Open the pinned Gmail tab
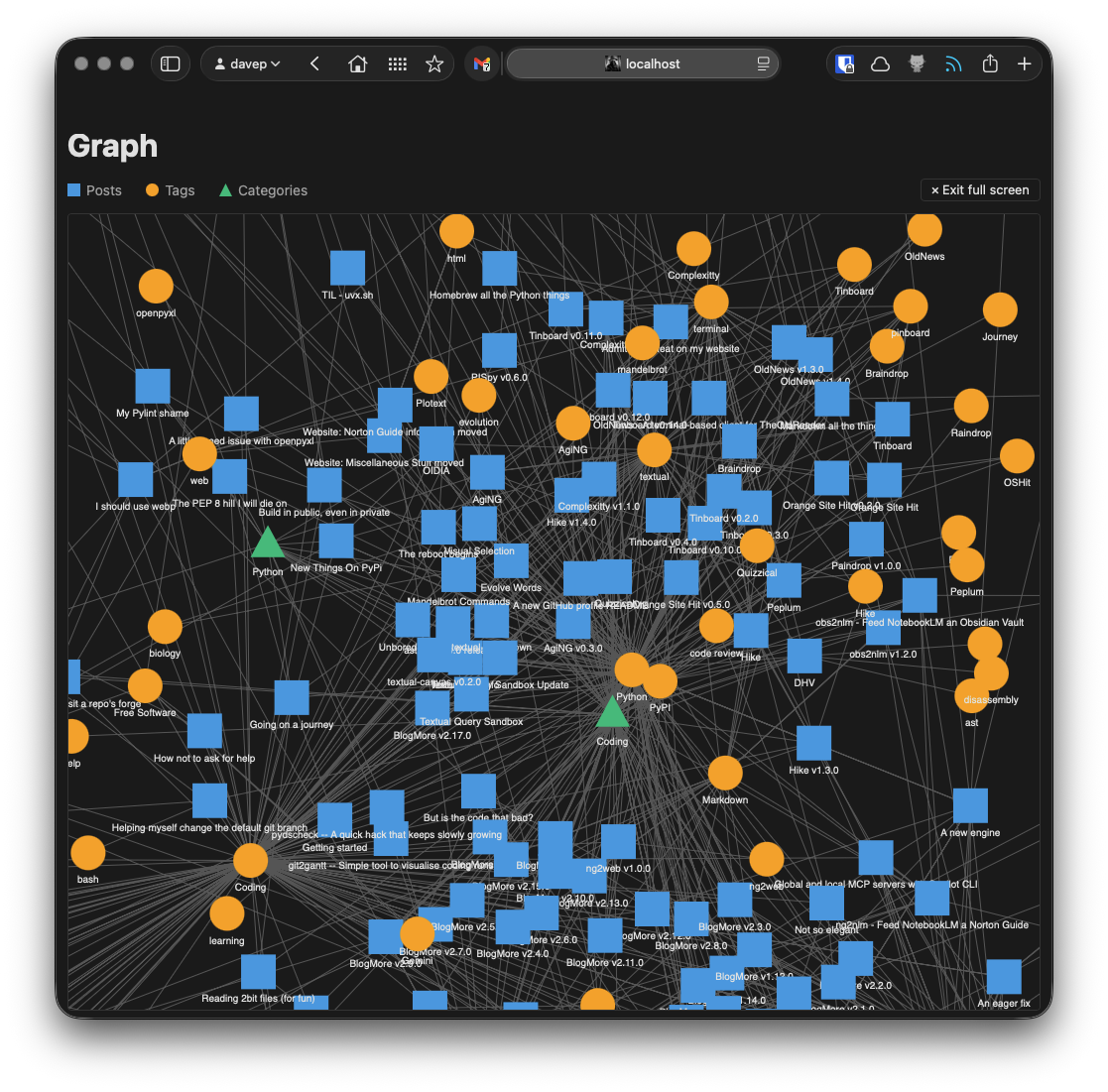 481,63
